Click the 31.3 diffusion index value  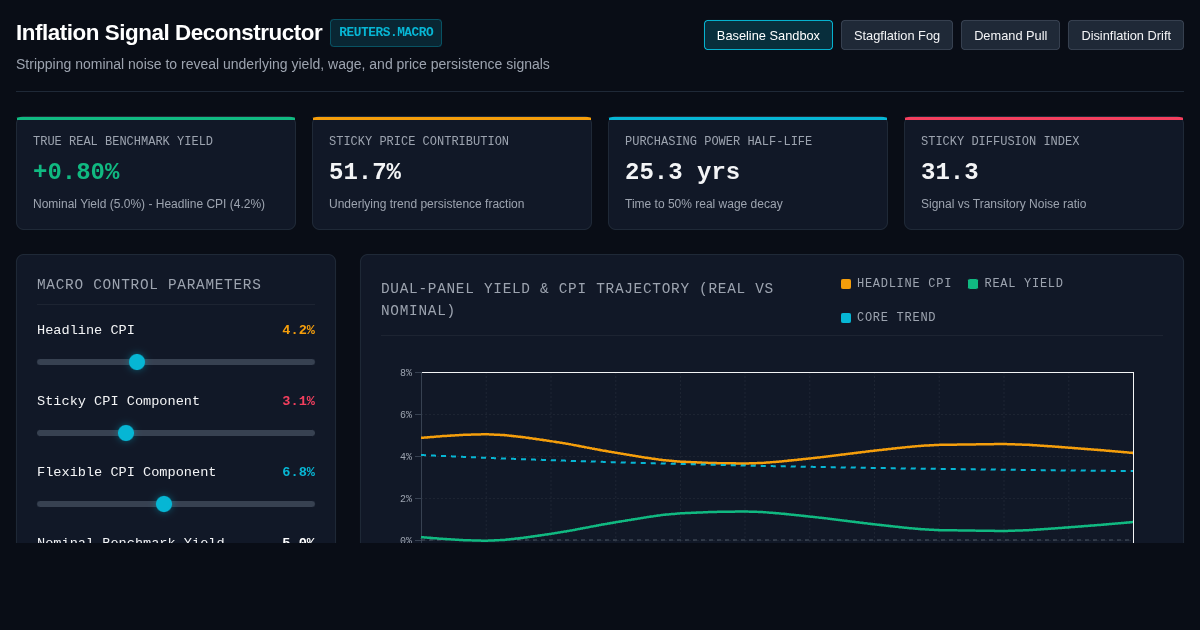pos(950,172)
